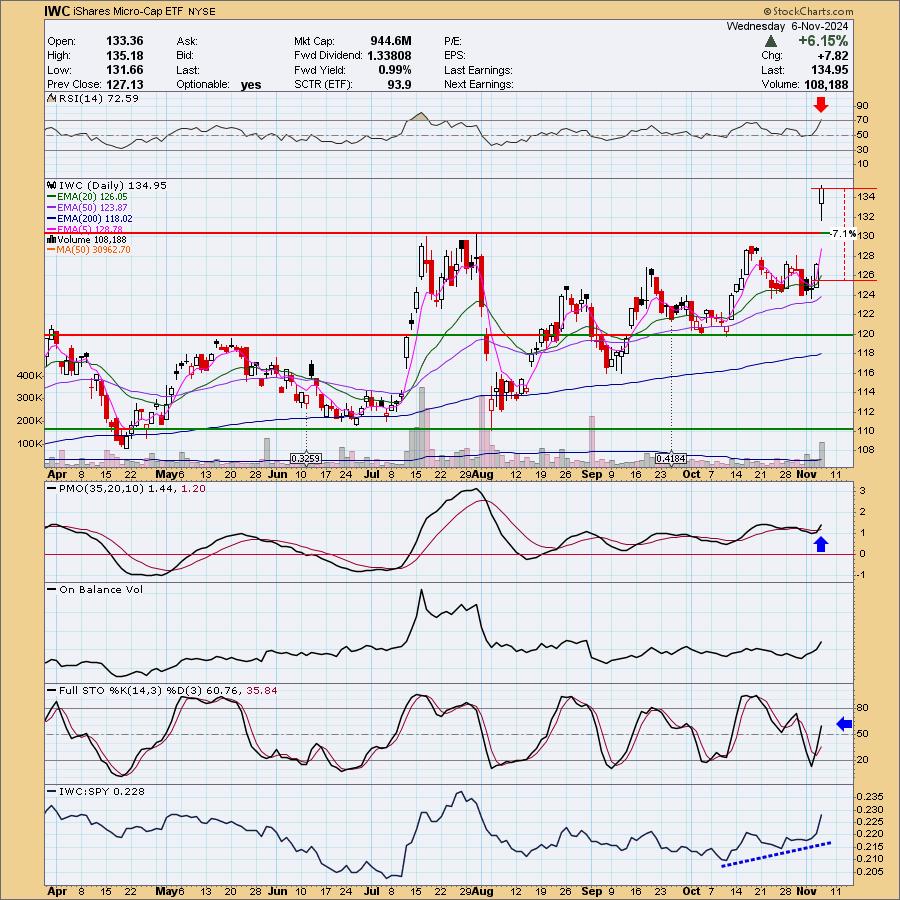The width and height of the screenshot is (900, 900).
Task: Click the Fwd Yield value 0.99%
Action: tap(395, 70)
